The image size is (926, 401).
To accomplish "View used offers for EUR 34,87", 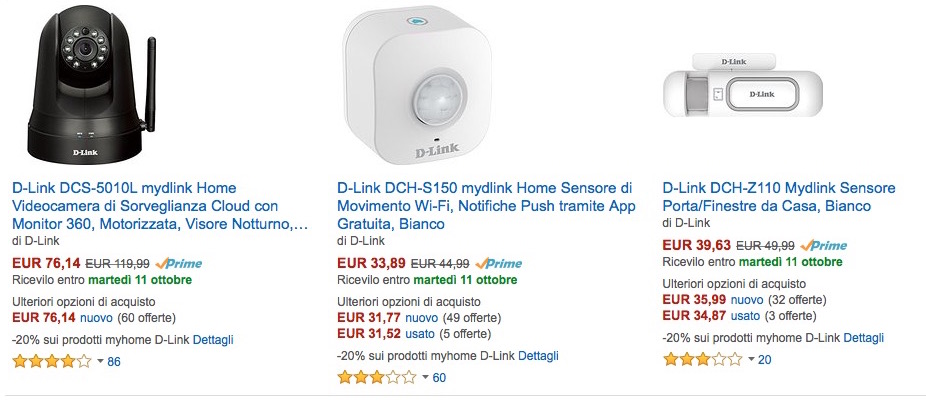I will click(747, 316).
